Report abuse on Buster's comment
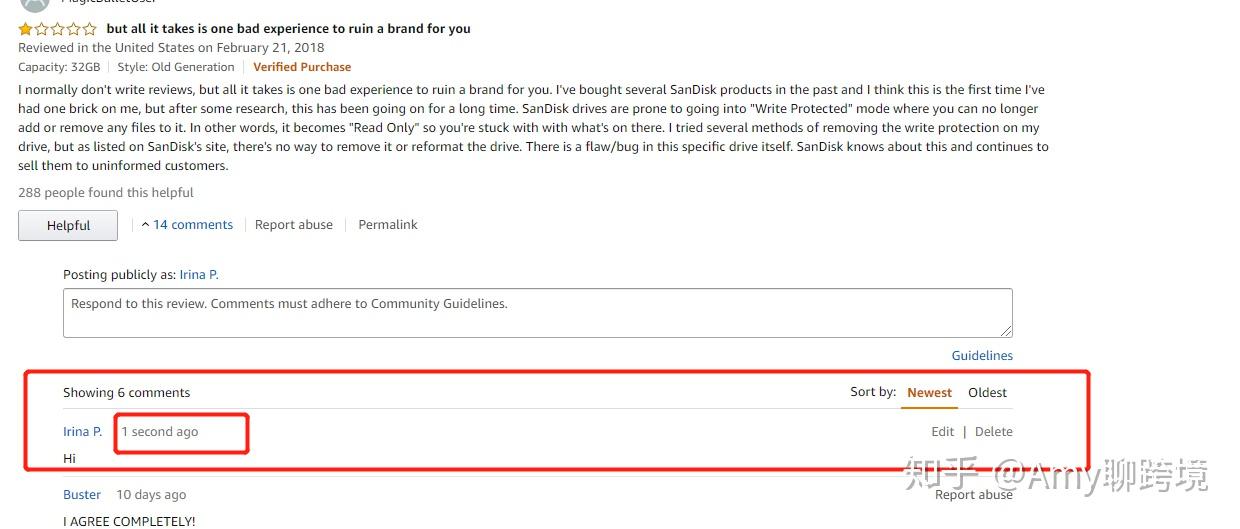The image size is (1240, 529). [974, 495]
